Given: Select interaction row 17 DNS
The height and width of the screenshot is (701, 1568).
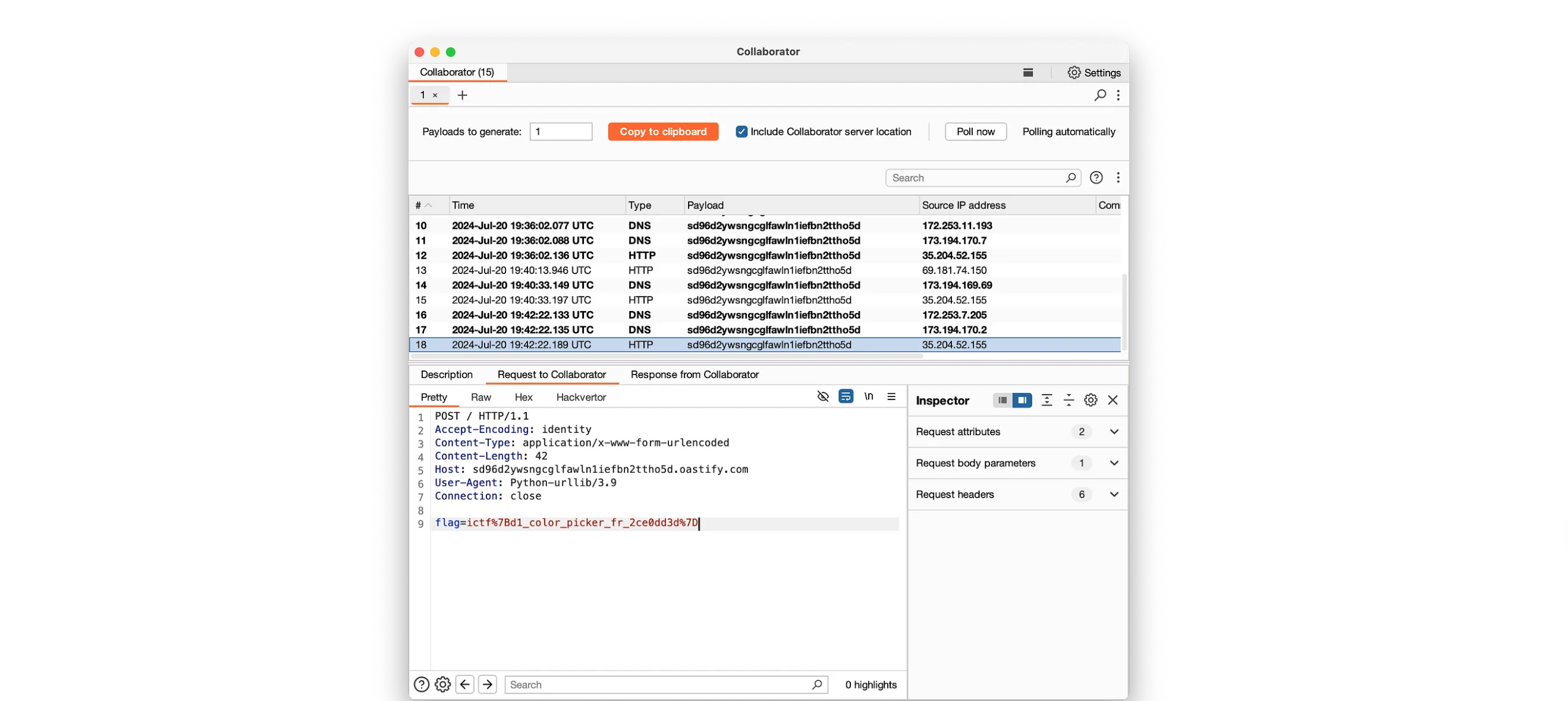Looking at the screenshot, I should [x=765, y=330].
